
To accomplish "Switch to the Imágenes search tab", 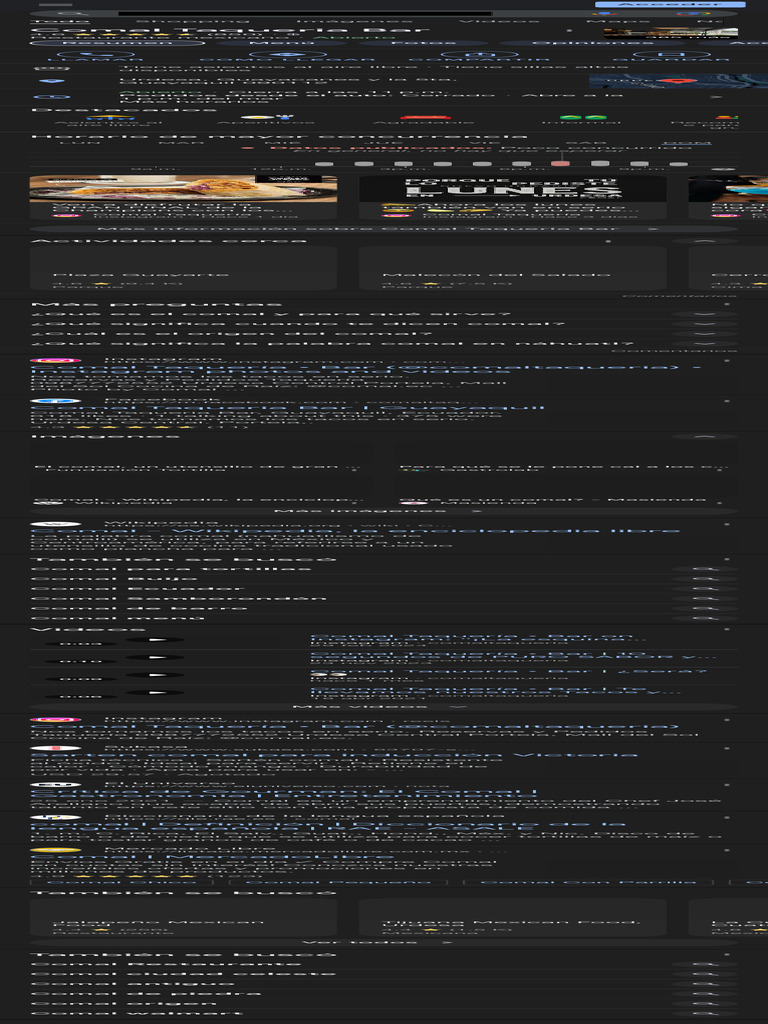I will point(354,20).
